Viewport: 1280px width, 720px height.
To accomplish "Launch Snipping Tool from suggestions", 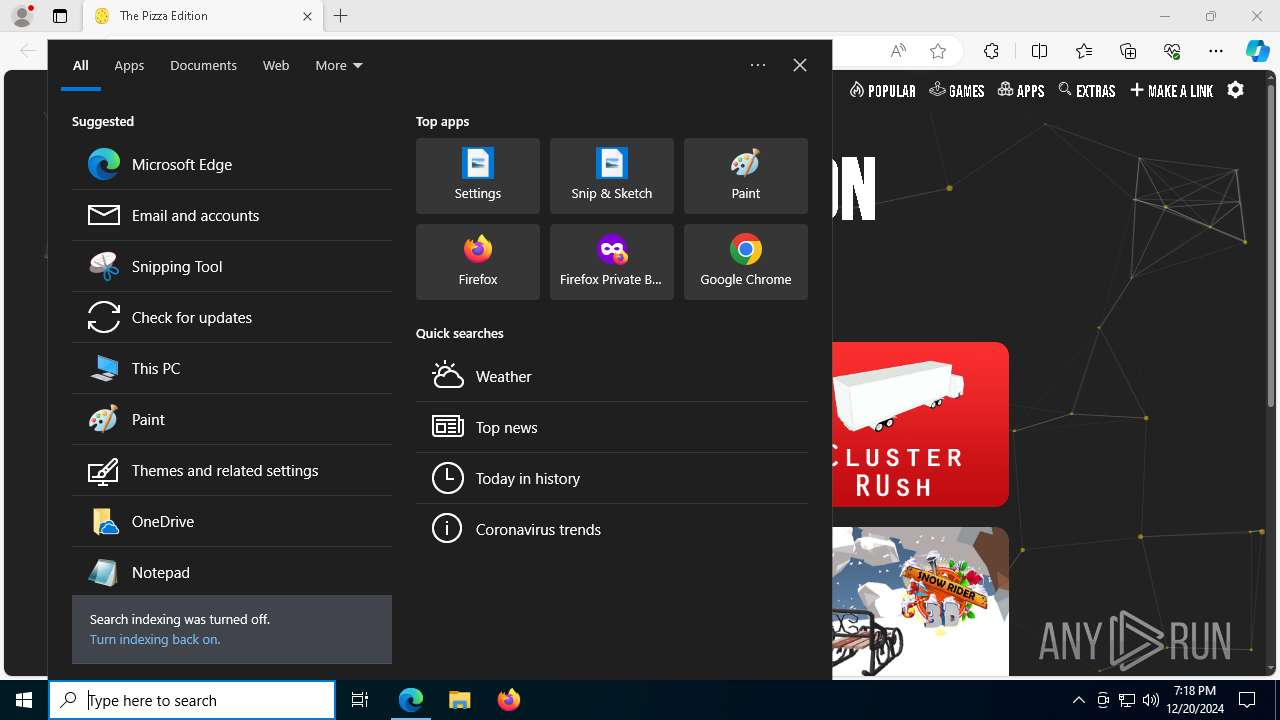I will (x=232, y=266).
